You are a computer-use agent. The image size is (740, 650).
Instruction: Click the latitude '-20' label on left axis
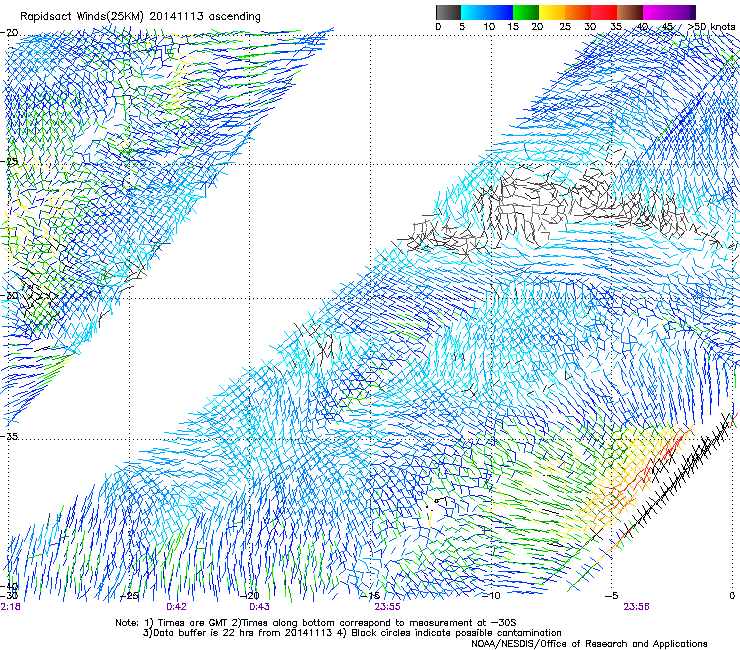pyautogui.click(x=9, y=33)
